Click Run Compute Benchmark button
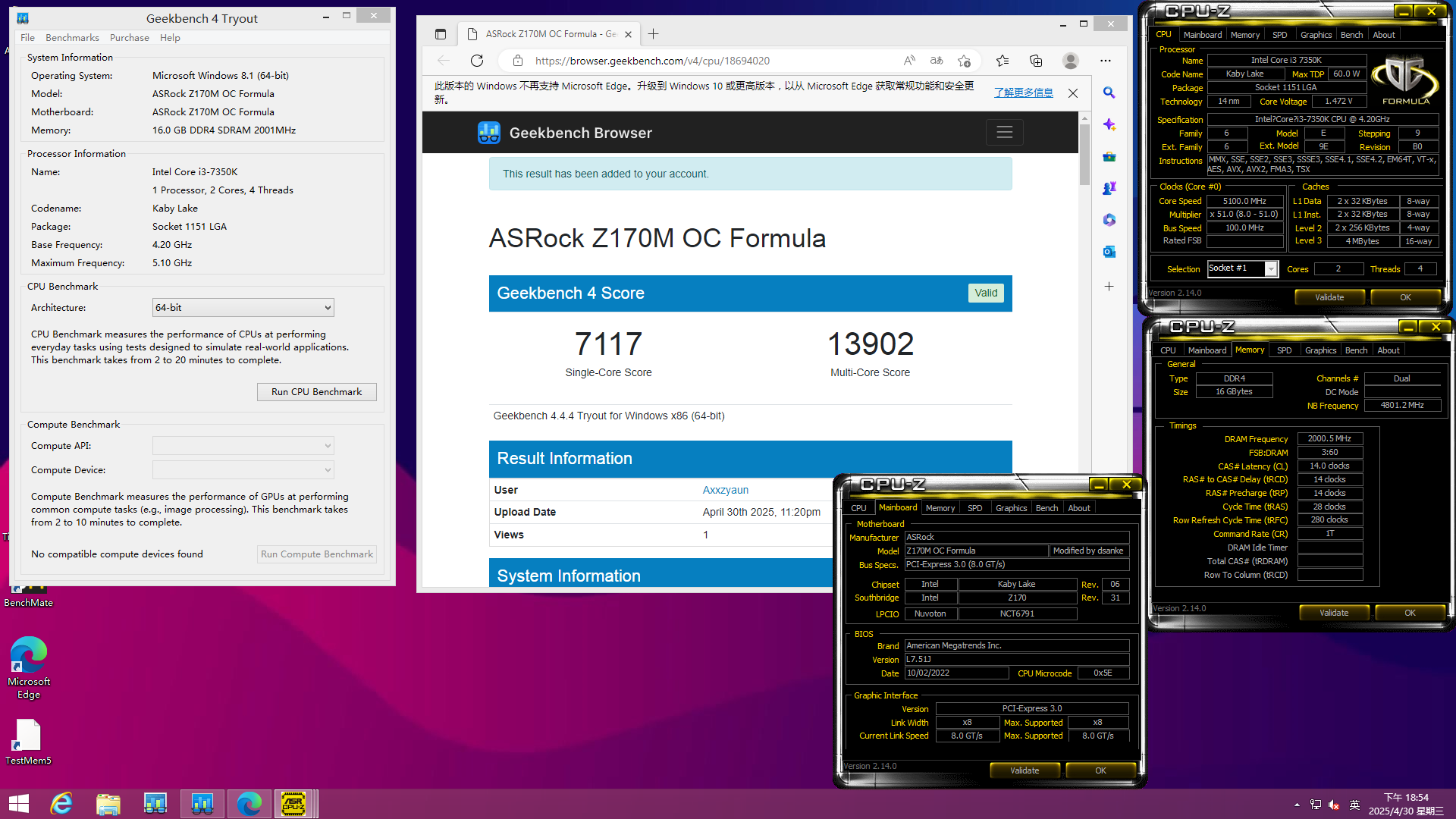This screenshot has width=1456, height=819. coord(317,554)
